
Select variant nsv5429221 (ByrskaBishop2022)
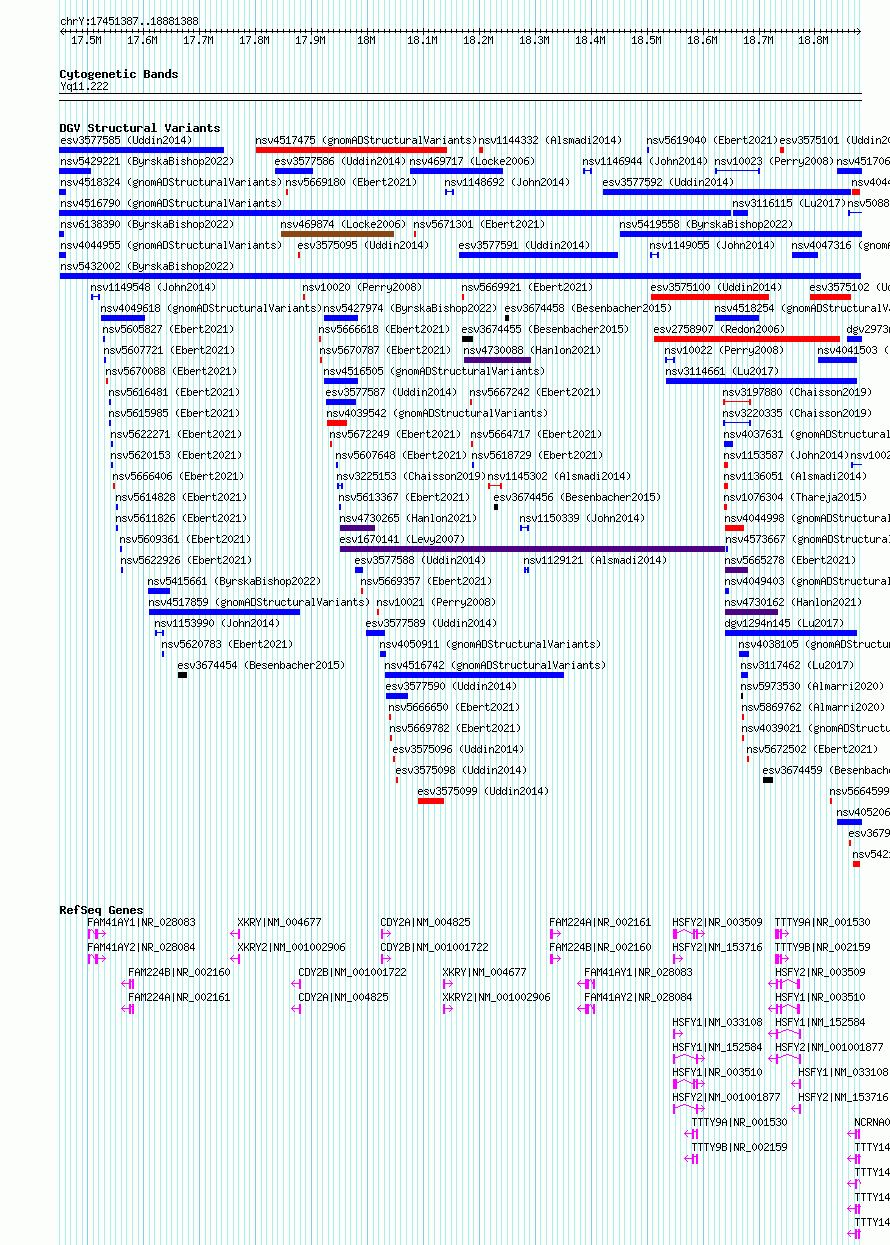pos(147,161)
